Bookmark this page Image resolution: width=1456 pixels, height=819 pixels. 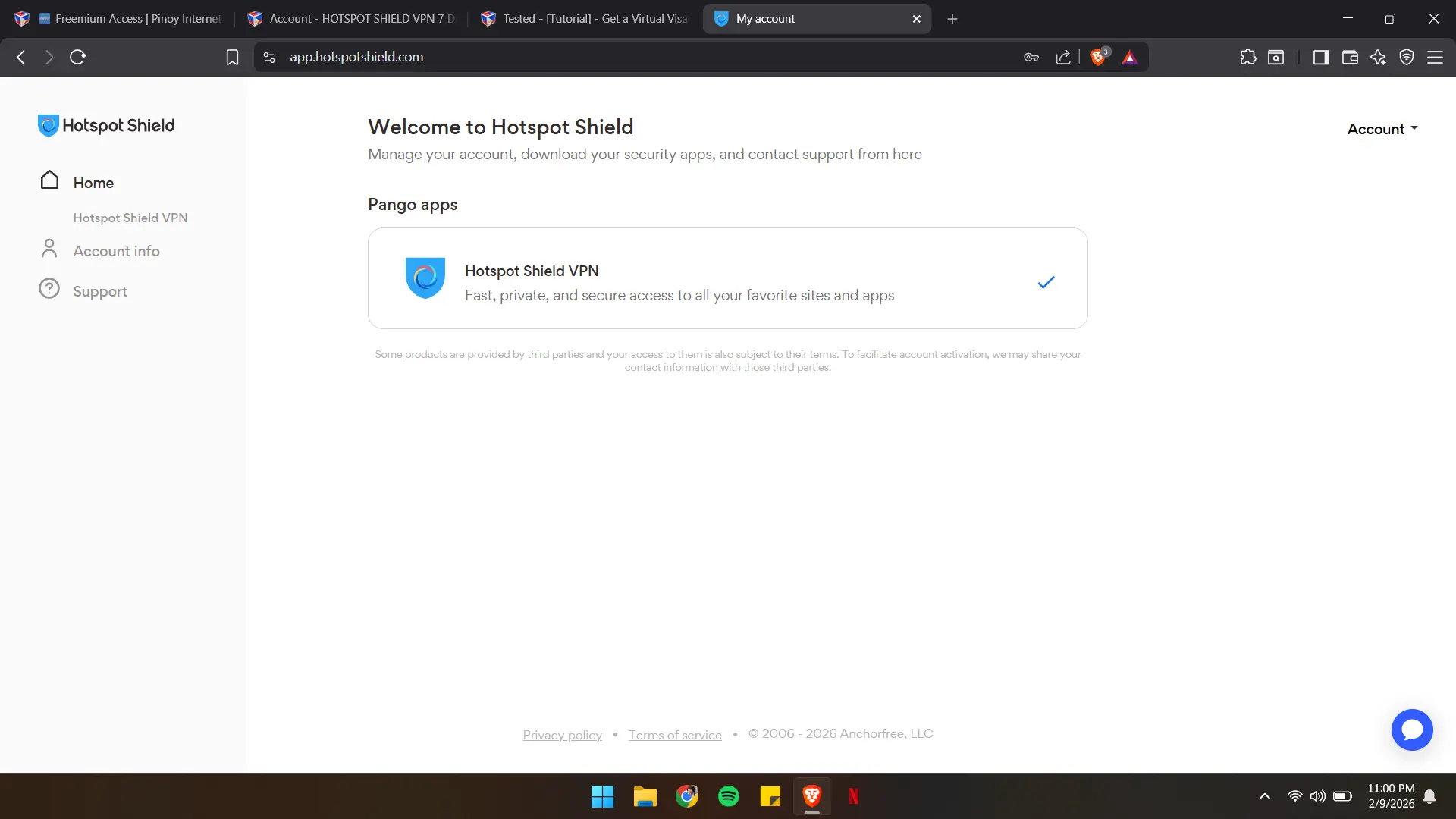point(232,57)
